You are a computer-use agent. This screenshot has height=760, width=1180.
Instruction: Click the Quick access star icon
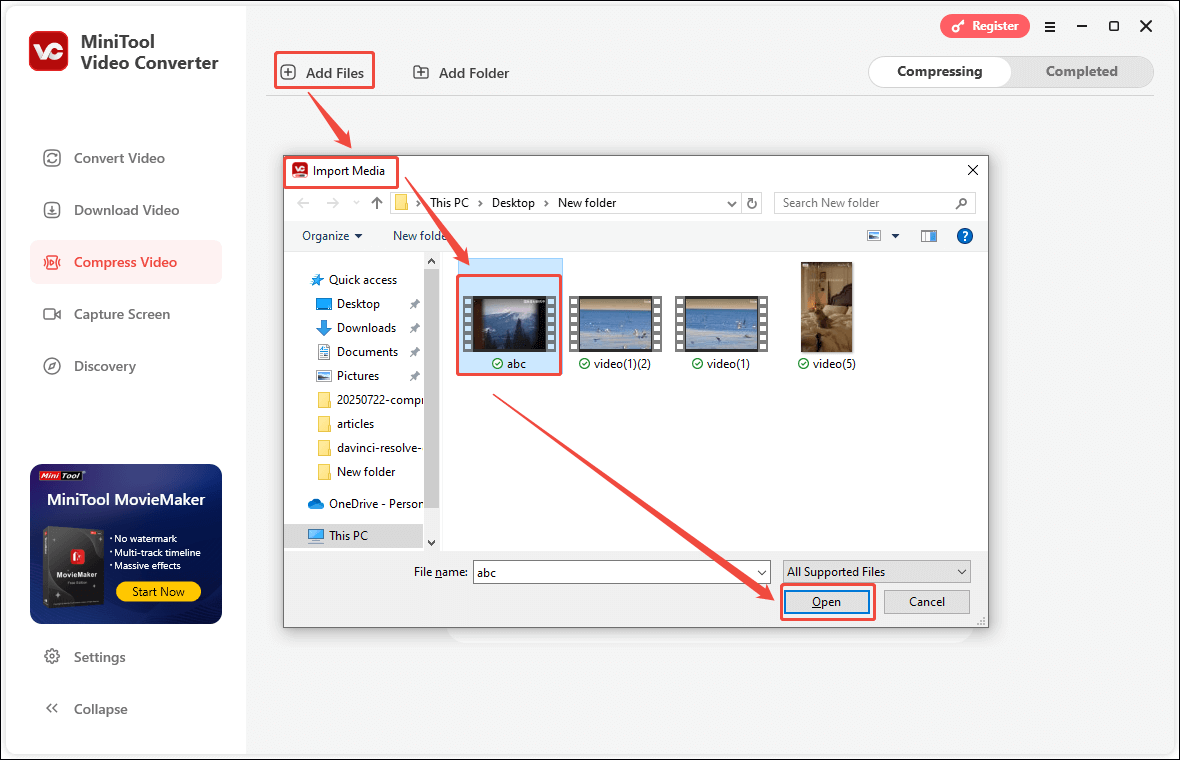(317, 279)
